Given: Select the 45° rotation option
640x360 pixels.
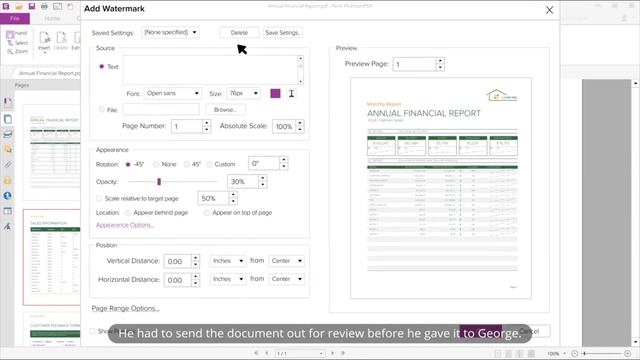Looking at the screenshot, I should (x=187, y=164).
